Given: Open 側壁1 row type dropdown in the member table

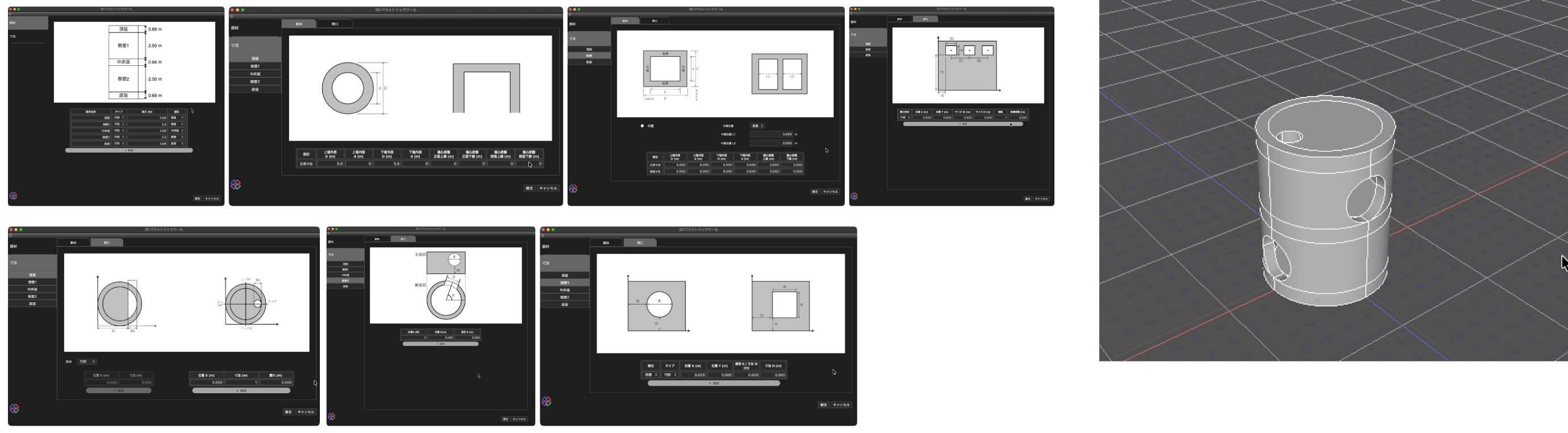Looking at the screenshot, I should pos(119,124).
